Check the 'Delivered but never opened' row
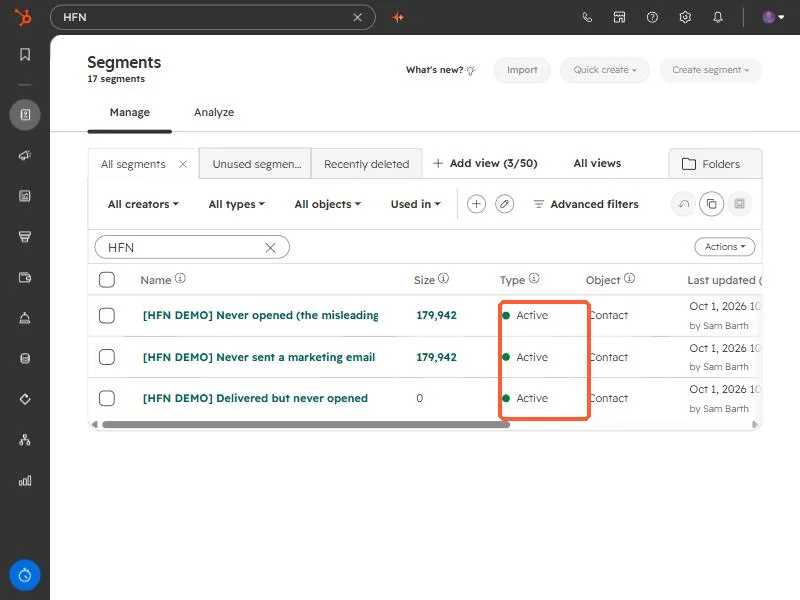The image size is (800, 600). pos(107,398)
